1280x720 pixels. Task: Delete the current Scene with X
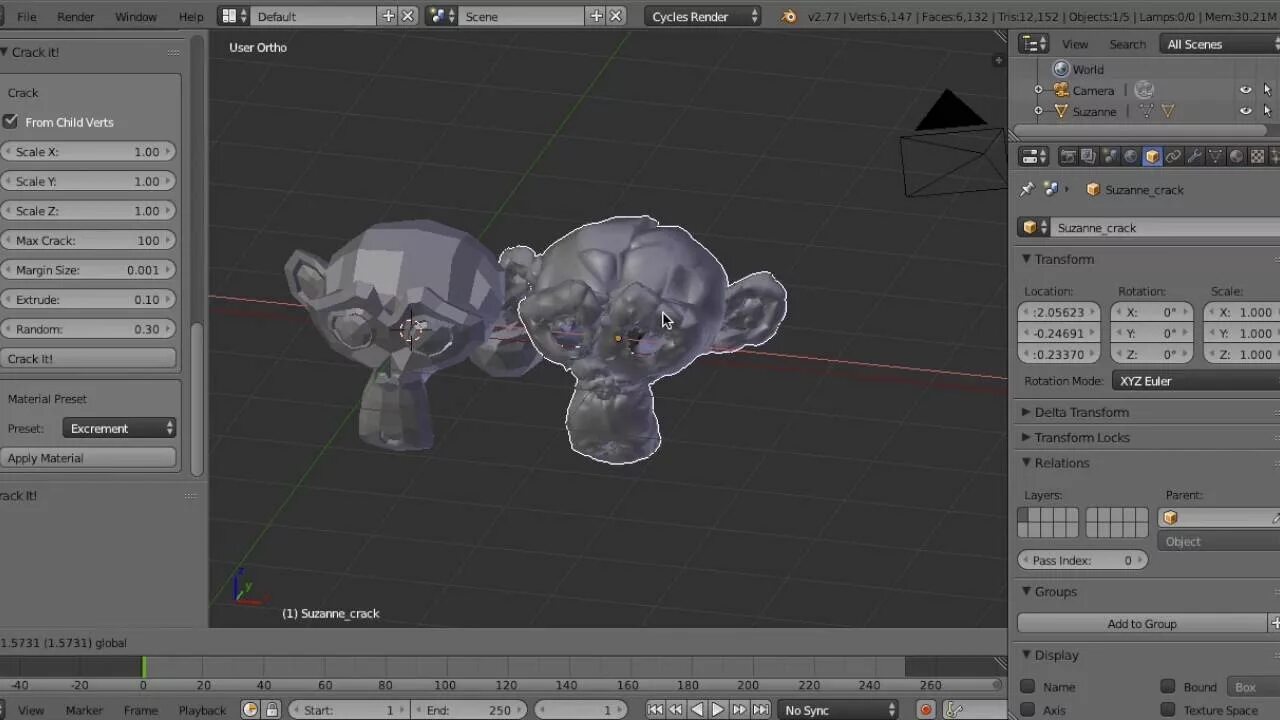[x=616, y=16]
